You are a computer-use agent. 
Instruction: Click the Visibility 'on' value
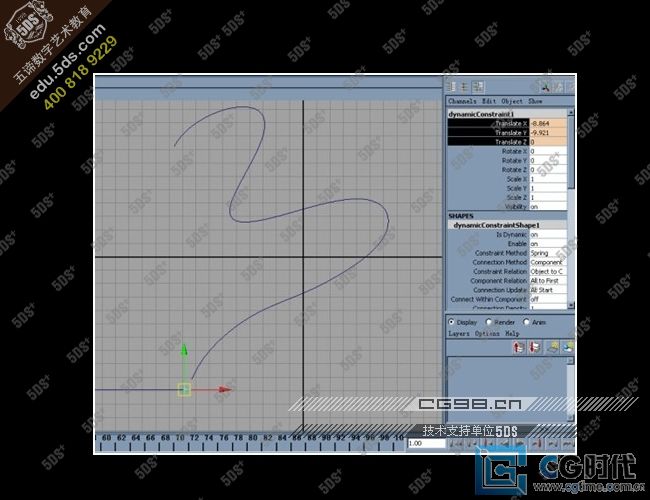coord(548,206)
